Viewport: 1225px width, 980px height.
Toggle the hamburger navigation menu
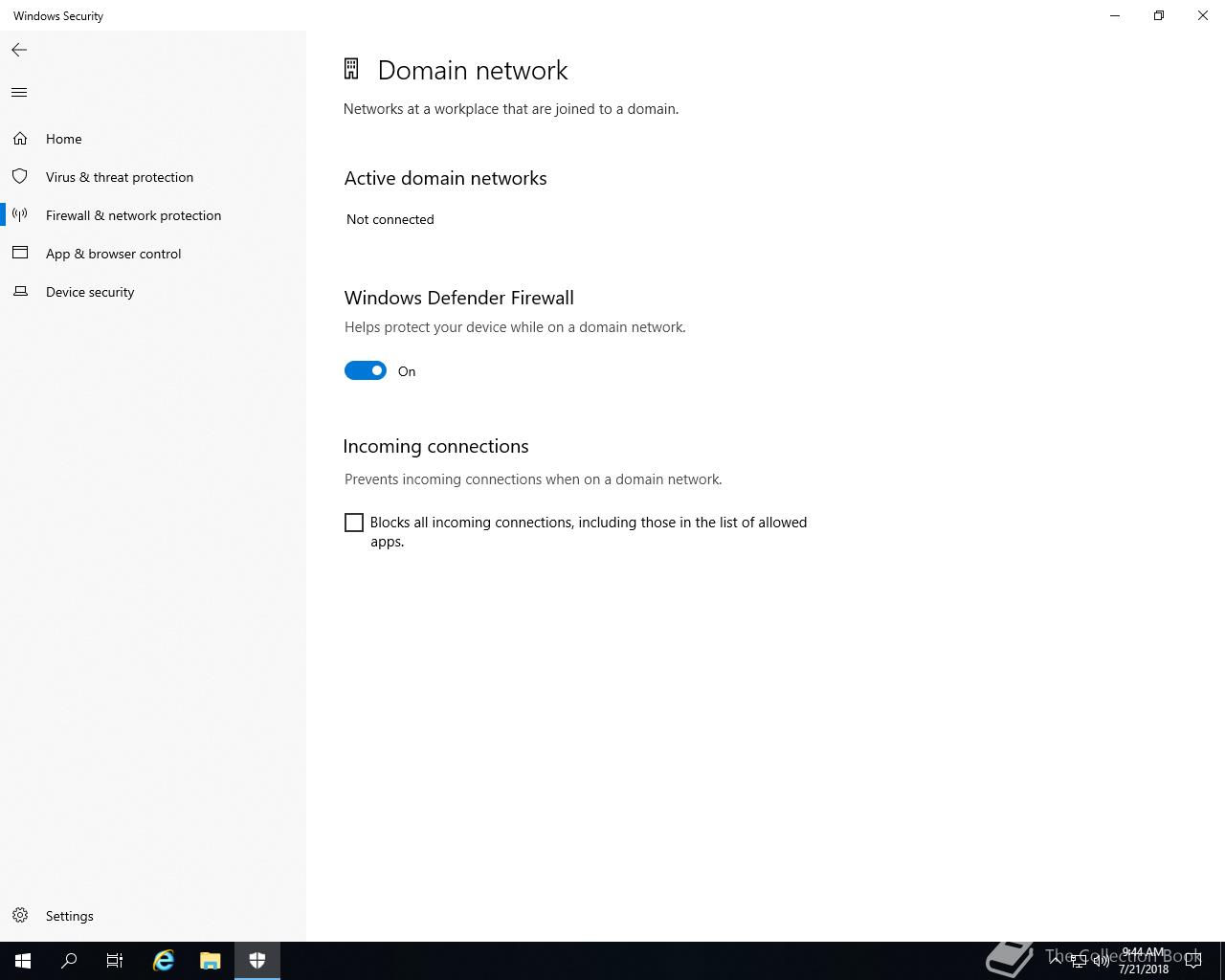pyautogui.click(x=19, y=93)
